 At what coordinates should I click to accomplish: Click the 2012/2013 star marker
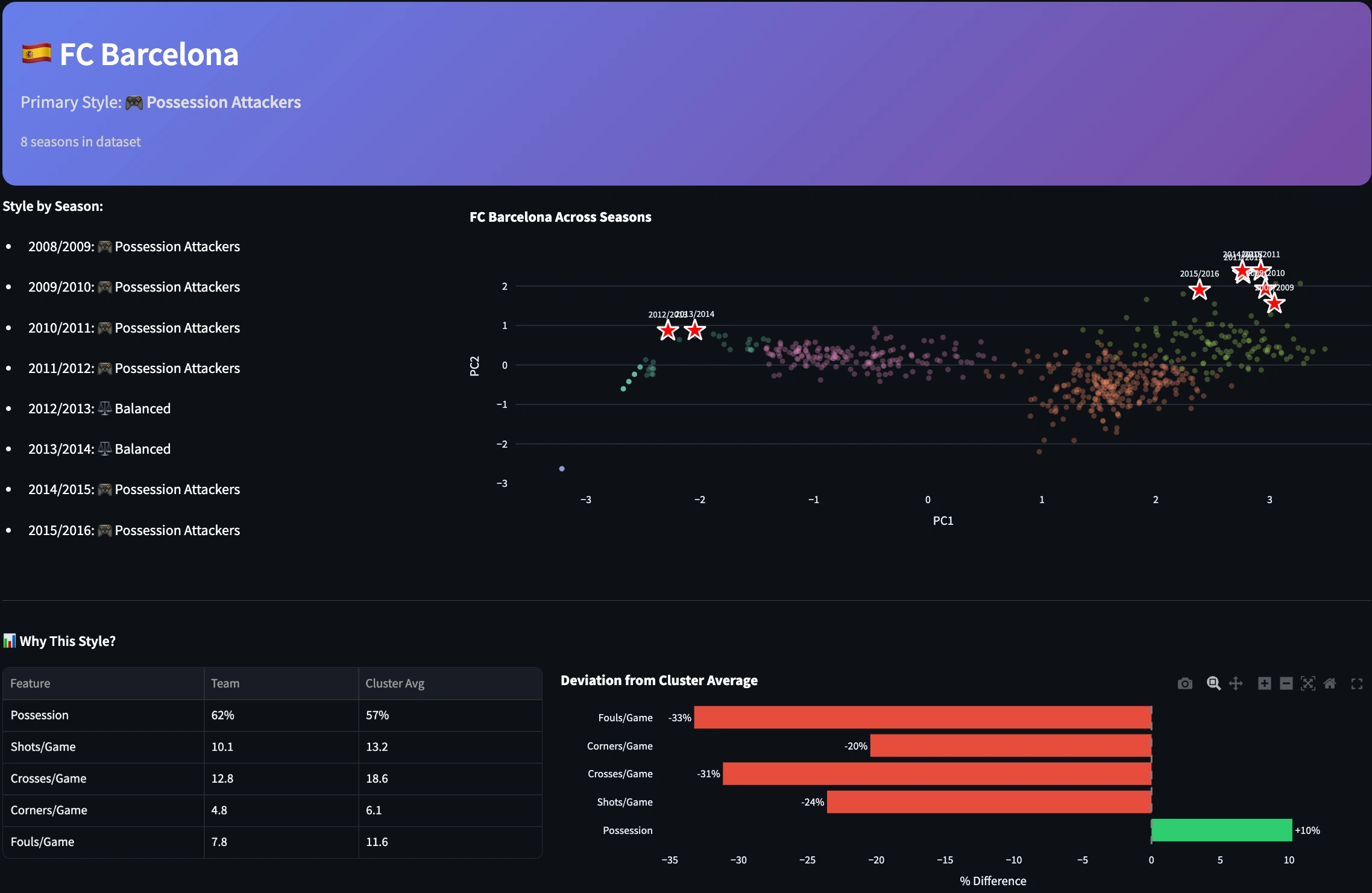click(667, 331)
